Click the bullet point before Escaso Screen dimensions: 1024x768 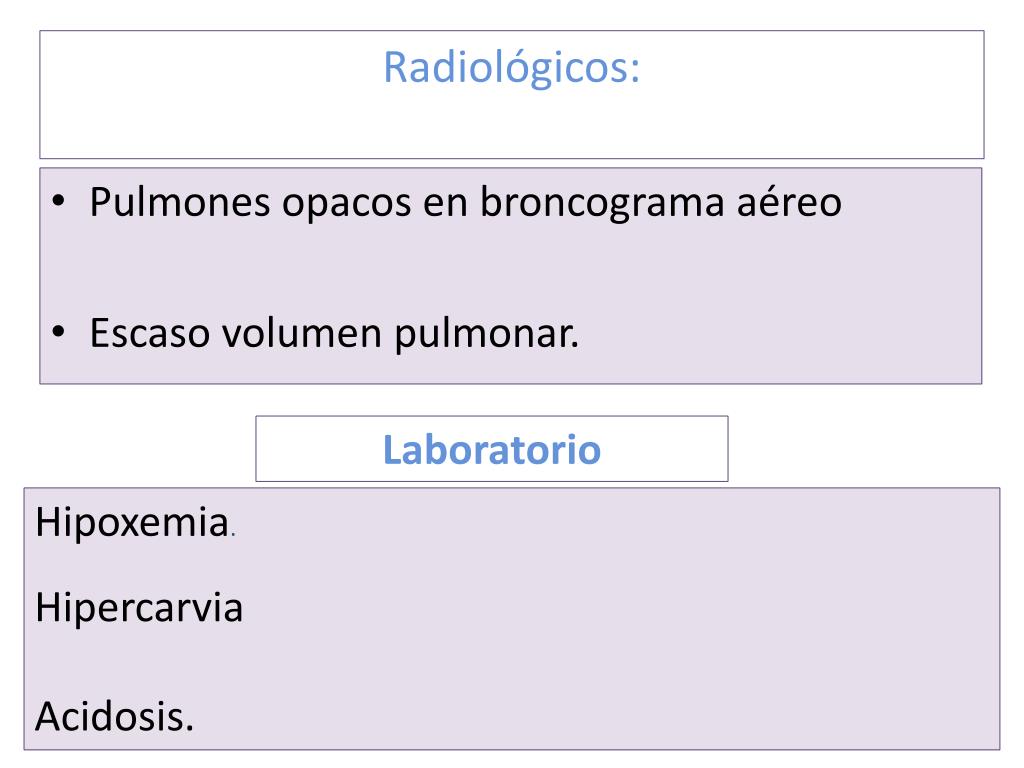pyautogui.click(x=59, y=332)
